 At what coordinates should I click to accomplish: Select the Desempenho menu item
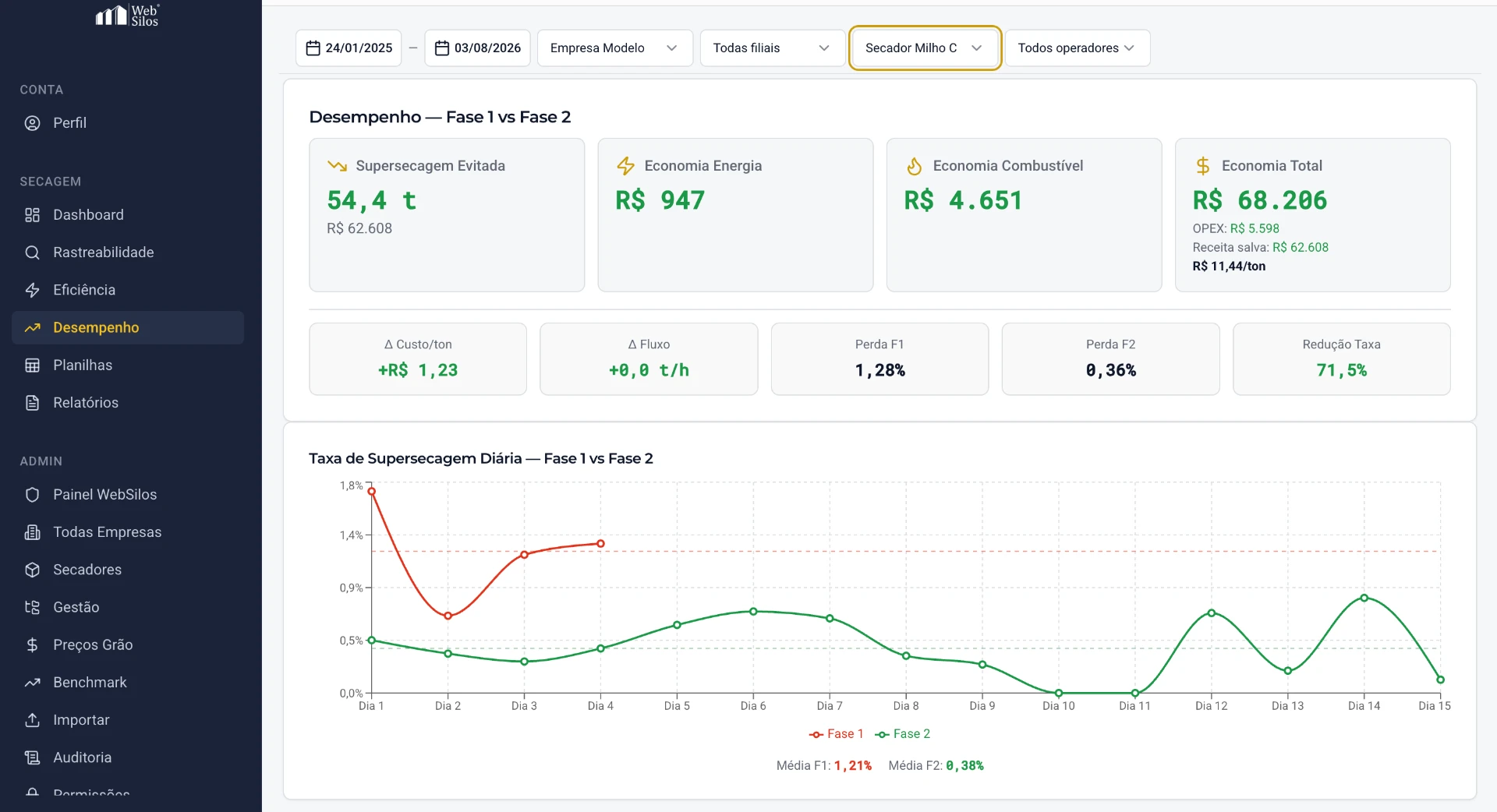pyautogui.click(x=128, y=328)
